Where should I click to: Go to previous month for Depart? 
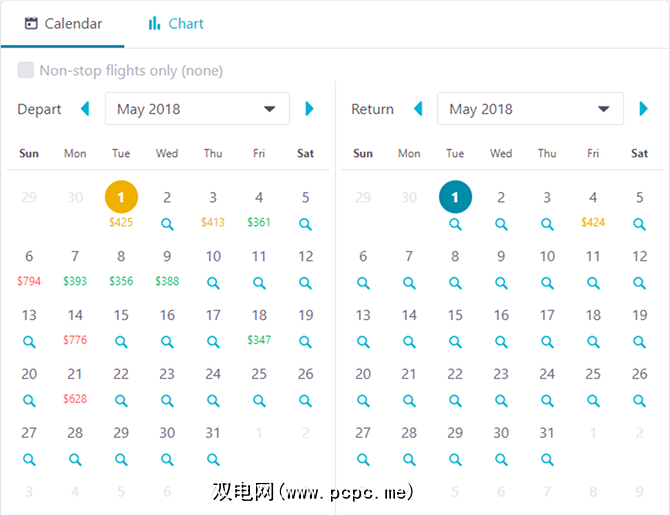point(85,109)
